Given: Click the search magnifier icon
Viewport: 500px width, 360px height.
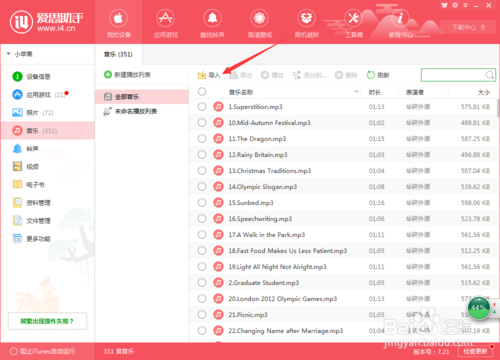Looking at the screenshot, I should click(x=489, y=75).
